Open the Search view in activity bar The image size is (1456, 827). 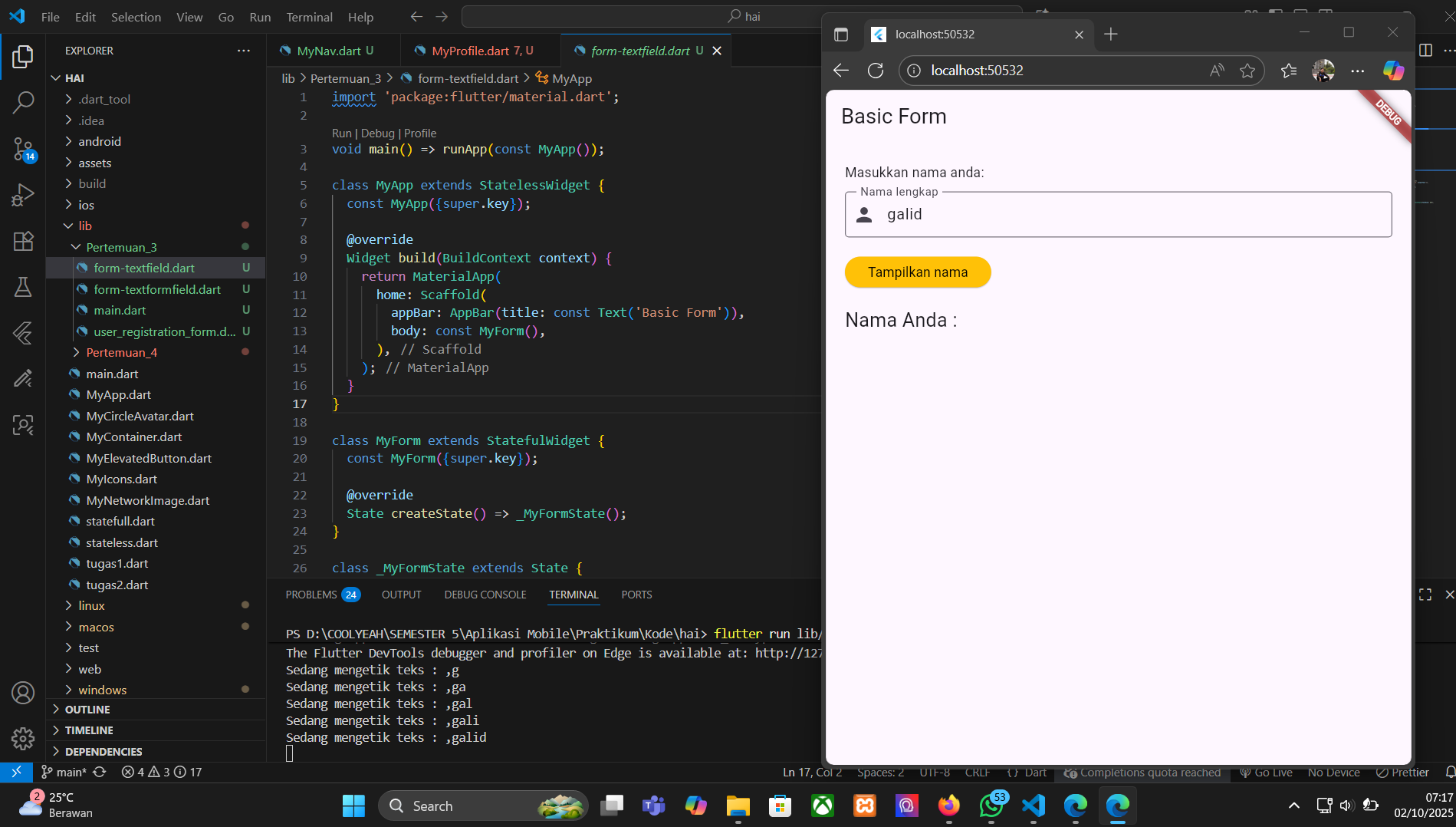point(23,102)
